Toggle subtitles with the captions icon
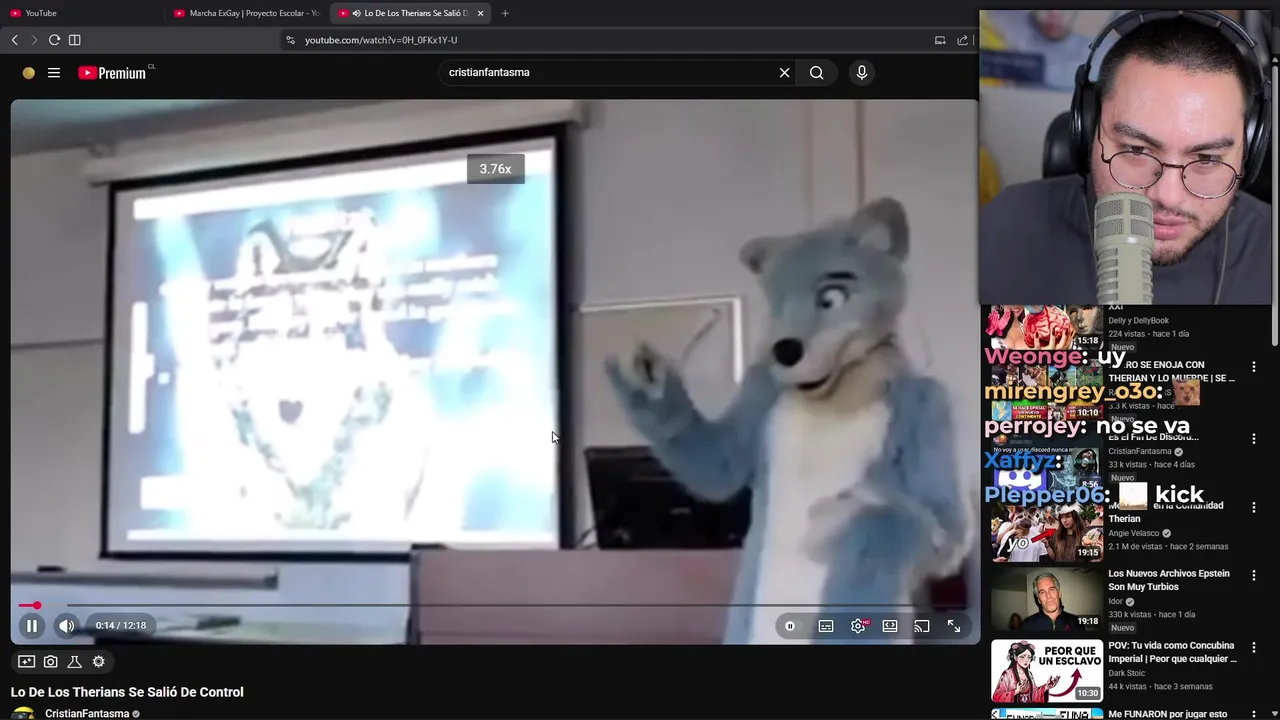The image size is (1280, 720). (826, 626)
